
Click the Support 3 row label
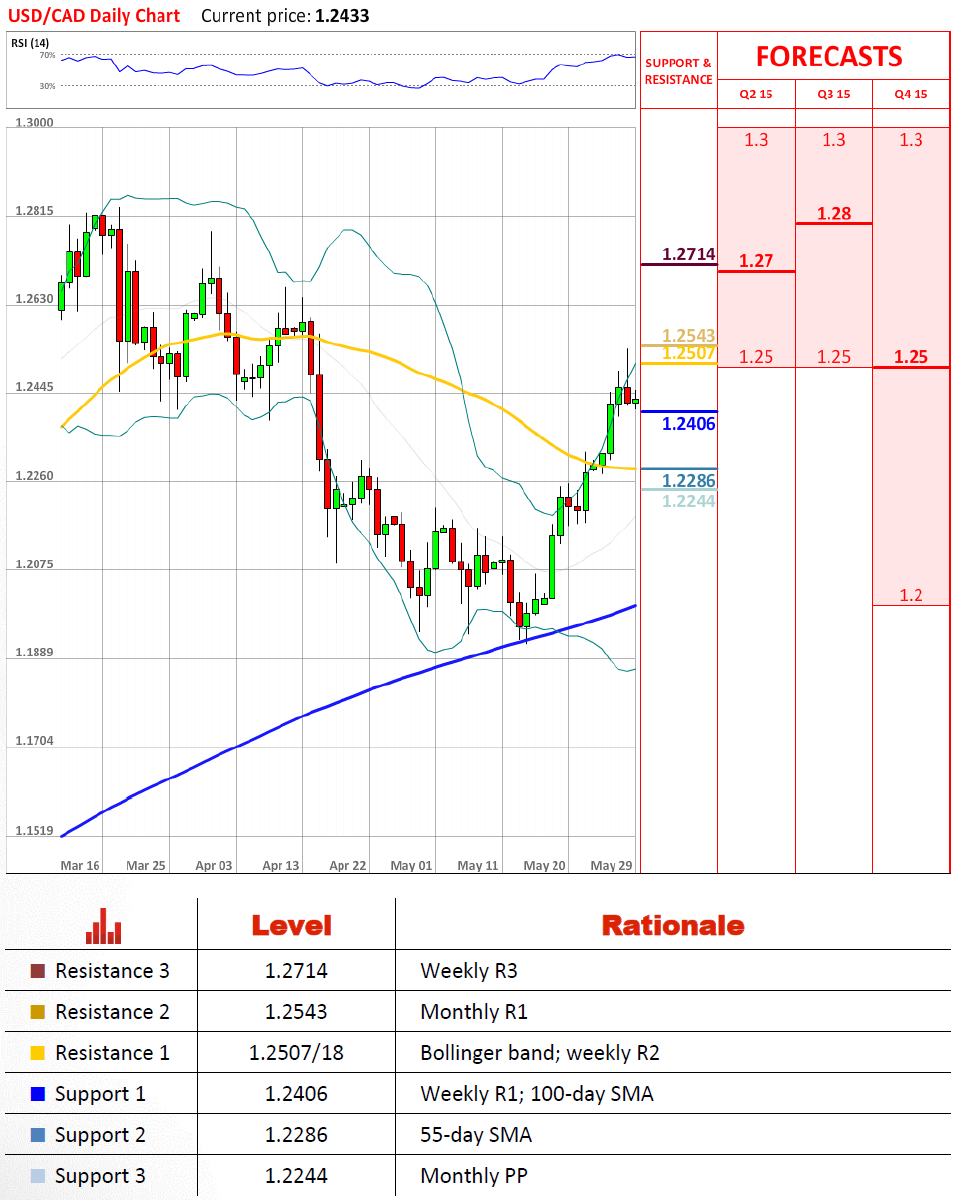pos(100,1176)
